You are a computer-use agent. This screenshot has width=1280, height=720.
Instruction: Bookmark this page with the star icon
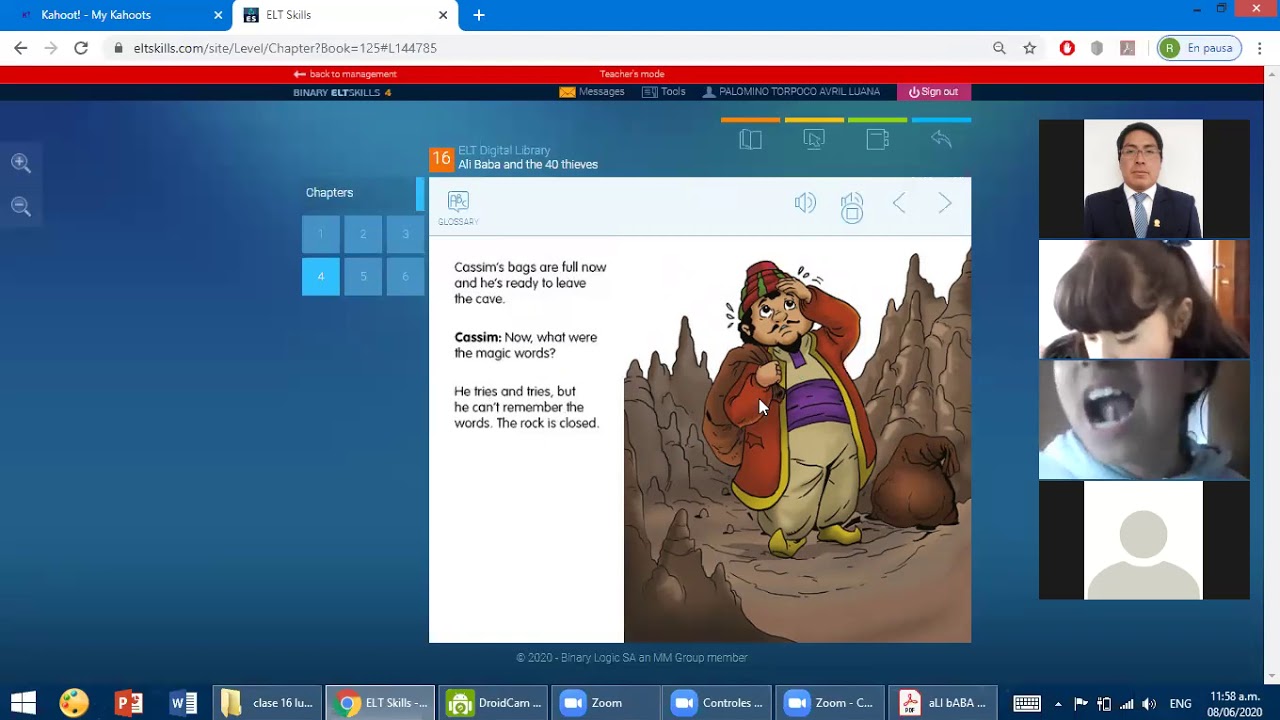point(1029,48)
